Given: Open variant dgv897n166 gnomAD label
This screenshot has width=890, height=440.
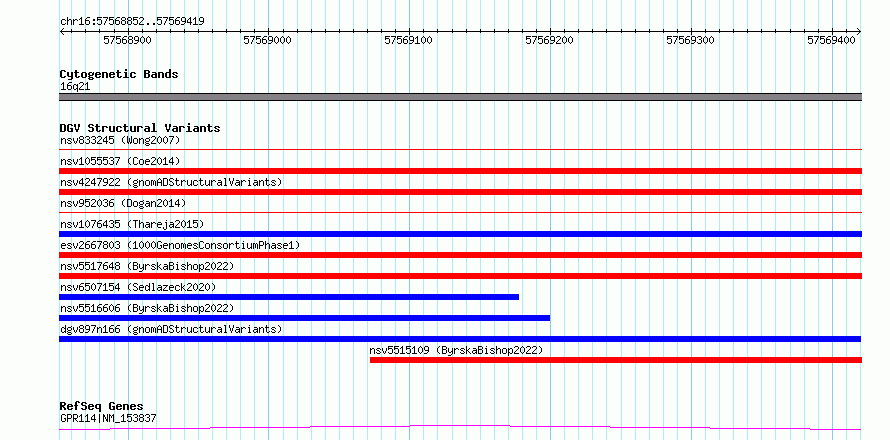Looking at the screenshot, I should coord(171,329).
